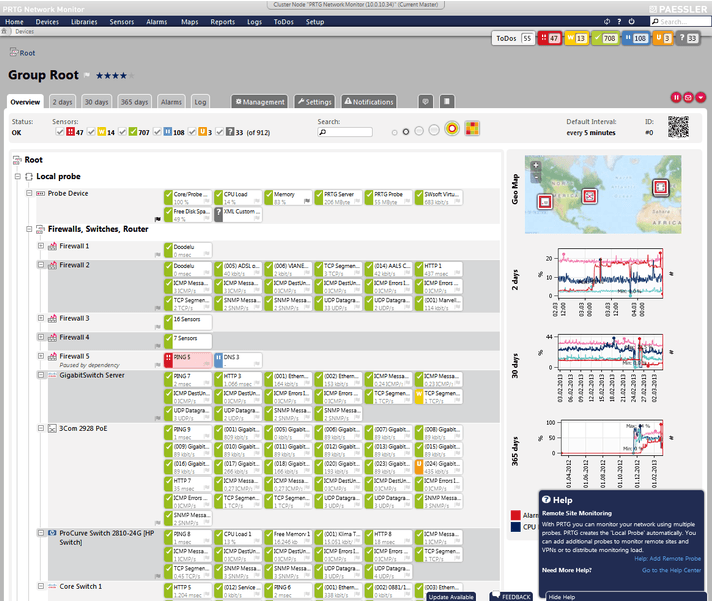Open the Maps menu

[x=189, y=22]
